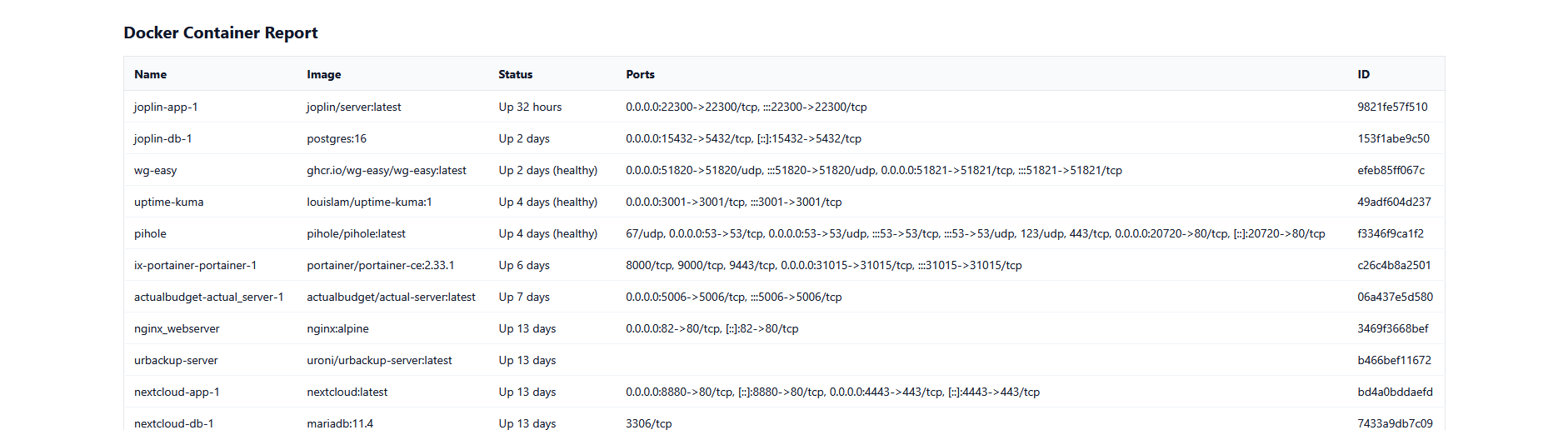Select container ID 3469f3668bef
The height and width of the screenshot is (430, 1568).
(1393, 328)
